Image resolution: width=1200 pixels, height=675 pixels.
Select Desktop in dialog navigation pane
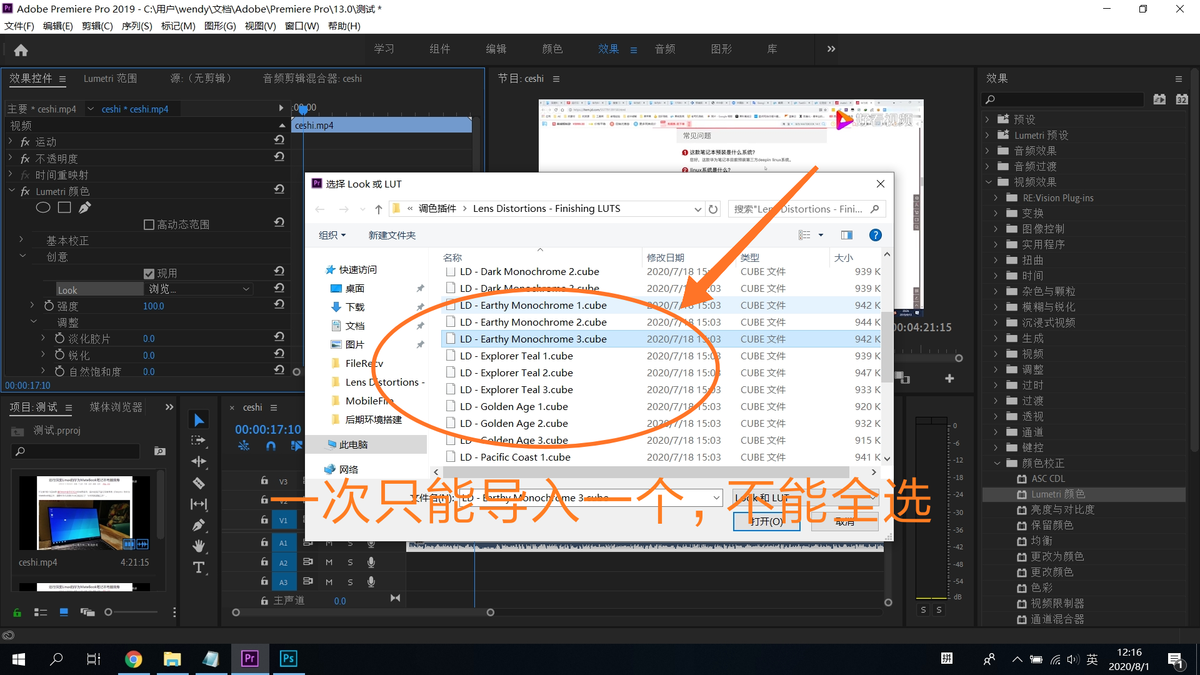click(355, 288)
